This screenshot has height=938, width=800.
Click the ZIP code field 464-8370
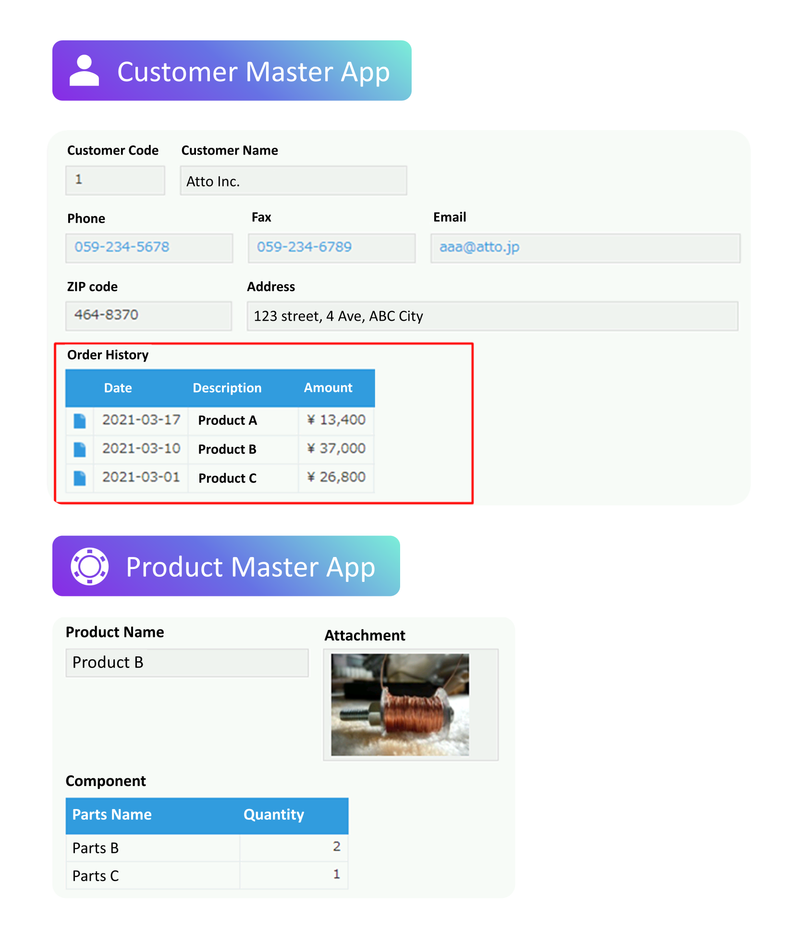click(x=107, y=315)
